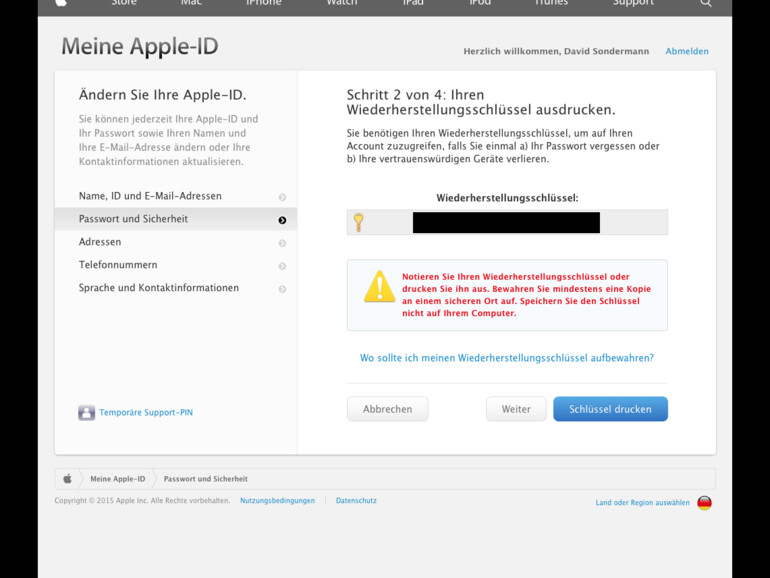Click Land oder Region auswählen link
Viewport: 770px width, 578px height.
[642, 502]
